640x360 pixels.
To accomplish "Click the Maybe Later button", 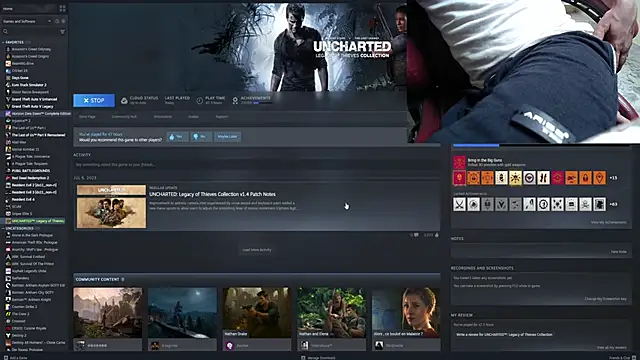I will (227, 136).
